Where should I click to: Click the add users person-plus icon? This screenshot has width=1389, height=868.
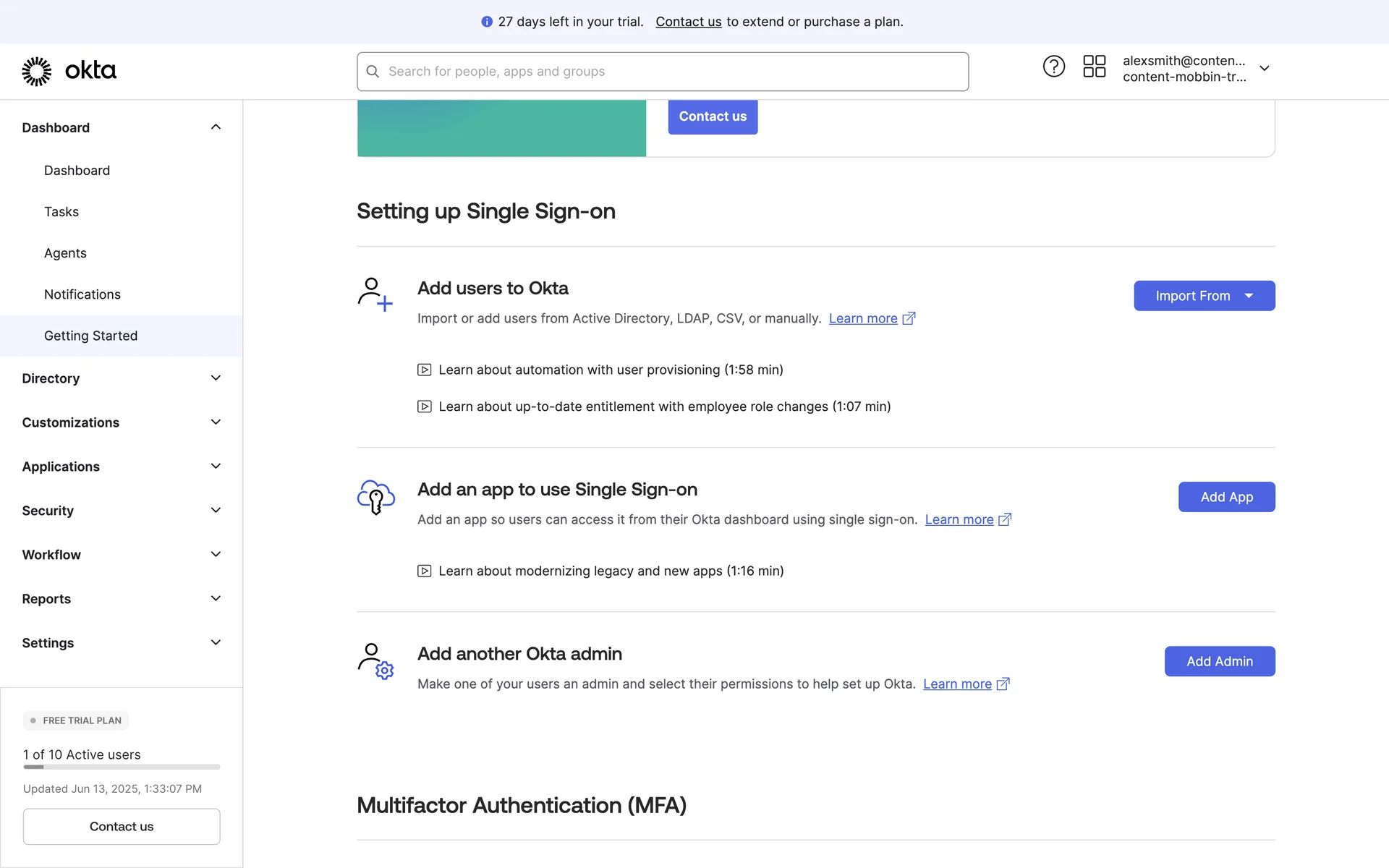click(x=375, y=294)
